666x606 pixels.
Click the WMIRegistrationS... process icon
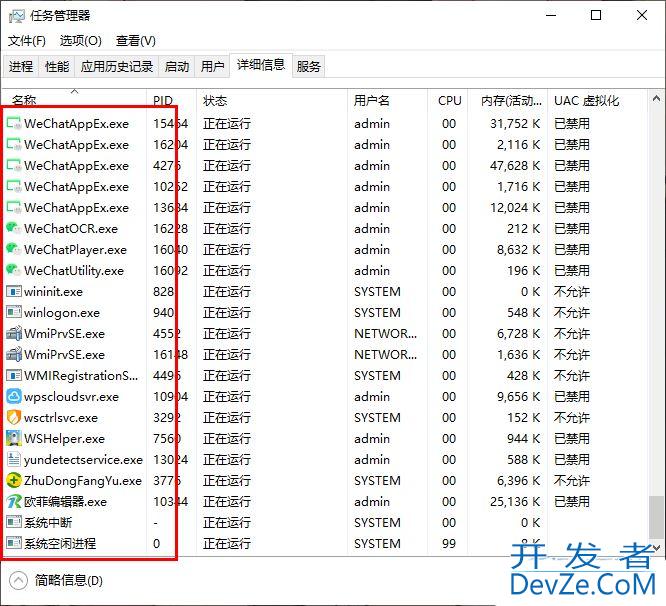pyautogui.click(x=14, y=375)
